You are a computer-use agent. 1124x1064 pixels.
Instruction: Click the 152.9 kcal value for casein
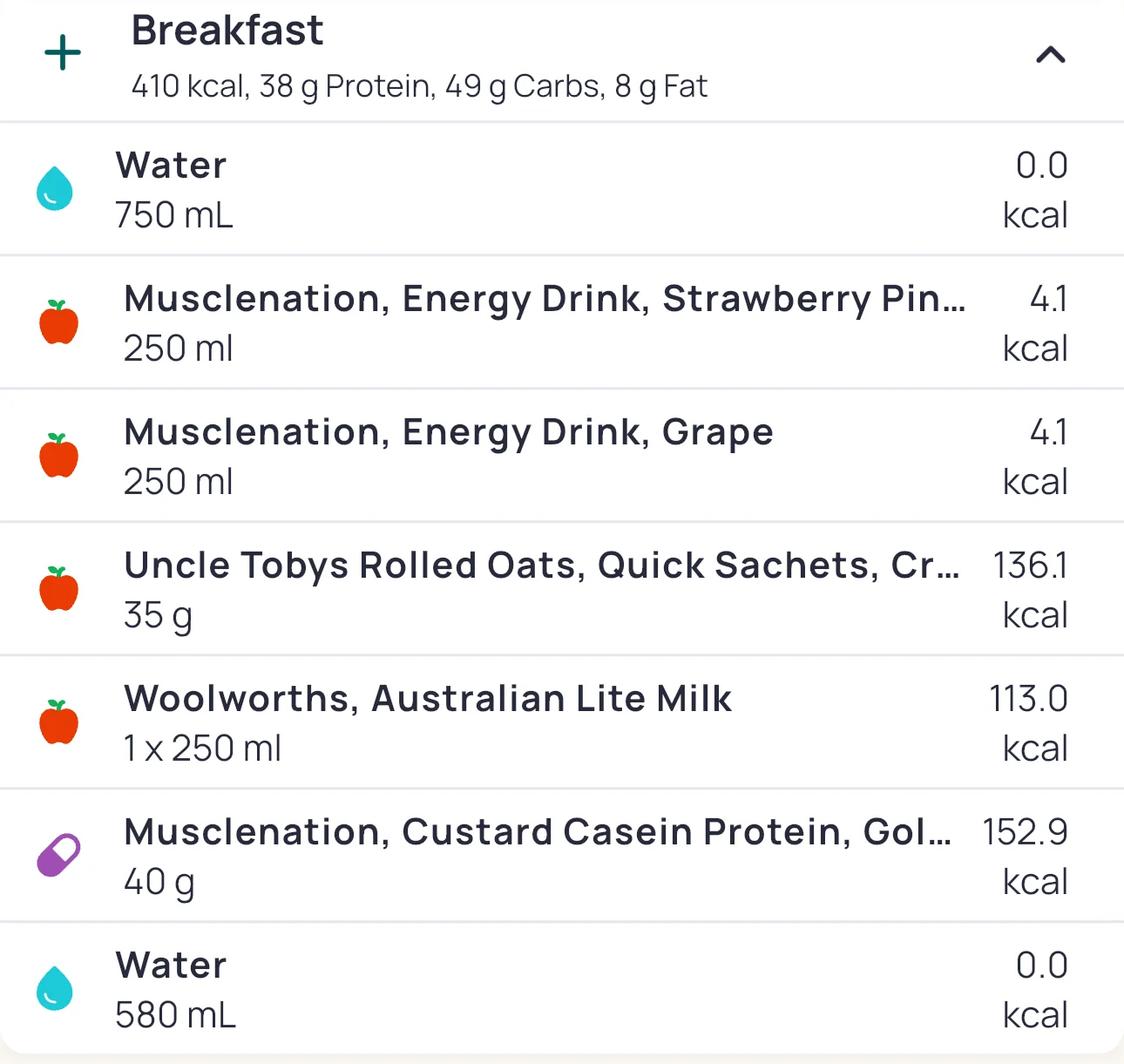[x=1025, y=832]
